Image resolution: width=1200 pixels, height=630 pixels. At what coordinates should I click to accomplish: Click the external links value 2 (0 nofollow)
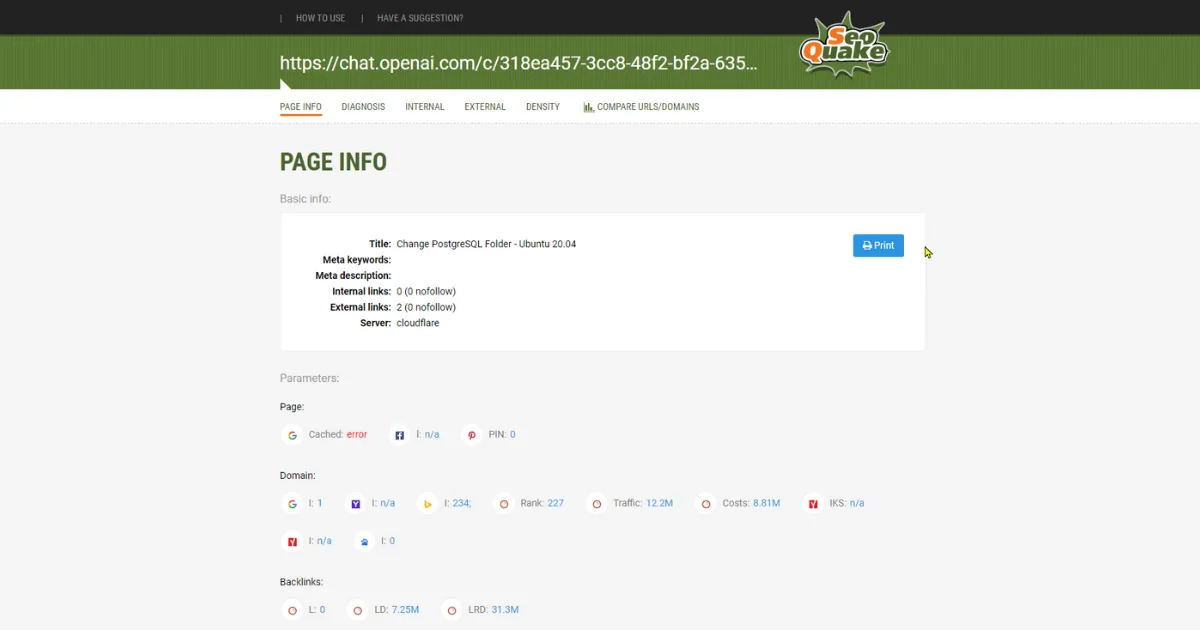[426, 307]
